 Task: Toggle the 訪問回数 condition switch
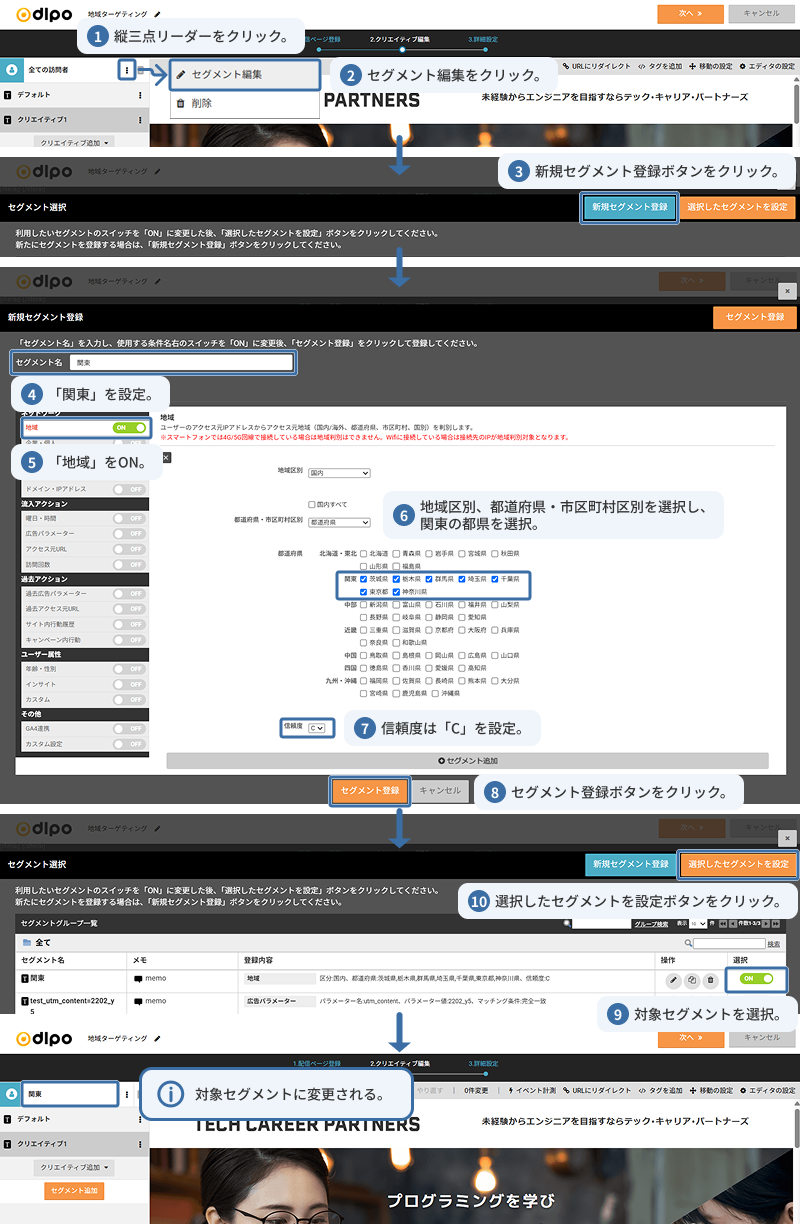[x=129, y=564]
